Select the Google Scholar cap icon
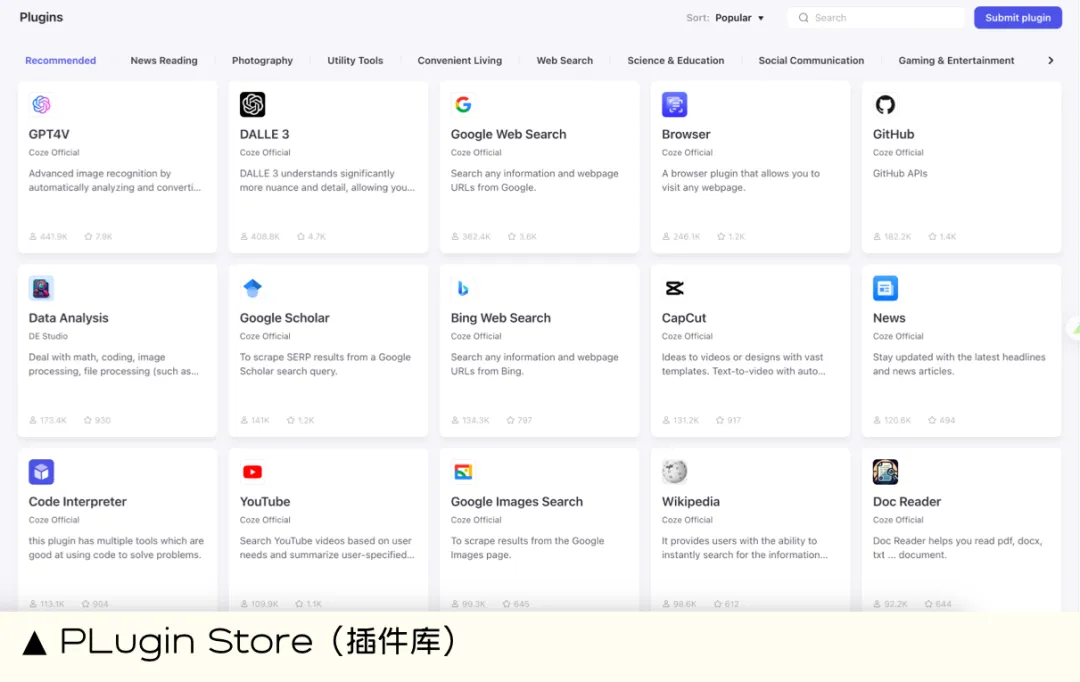This screenshot has width=1080, height=682. click(252, 288)
